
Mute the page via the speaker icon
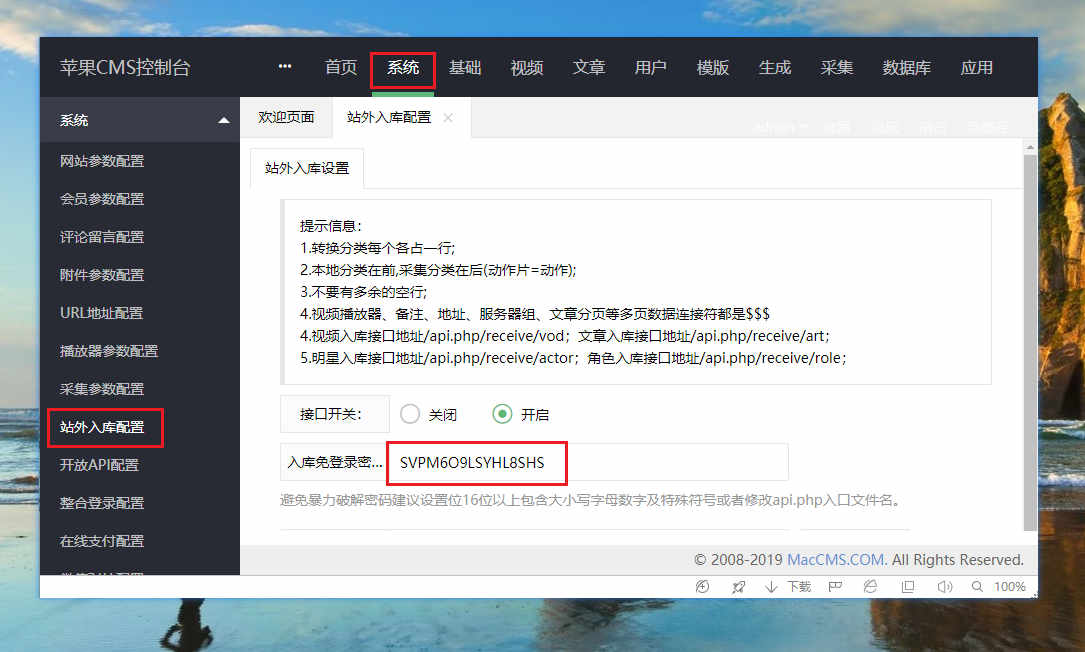(944, 587)
